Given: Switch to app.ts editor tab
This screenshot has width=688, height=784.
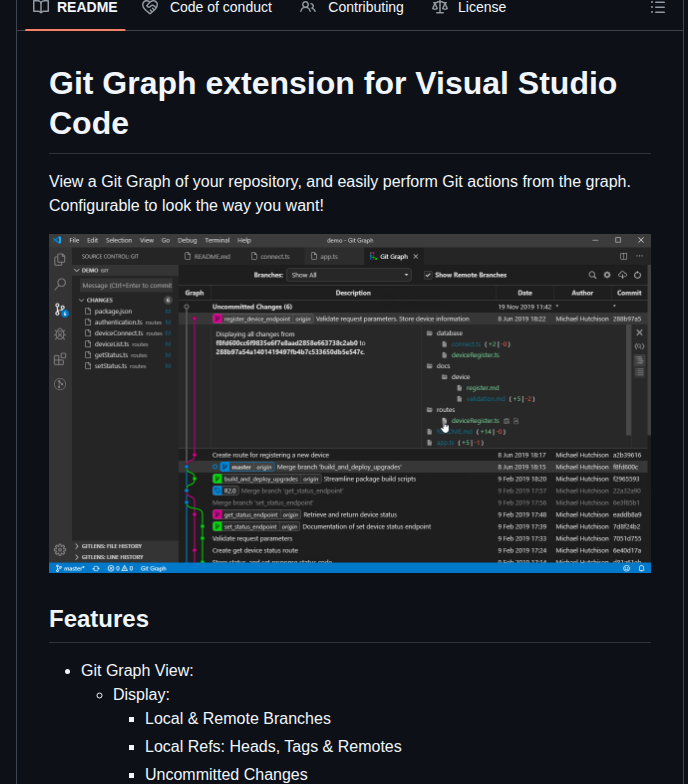Looking at the screenshot, I should (324, 256).
